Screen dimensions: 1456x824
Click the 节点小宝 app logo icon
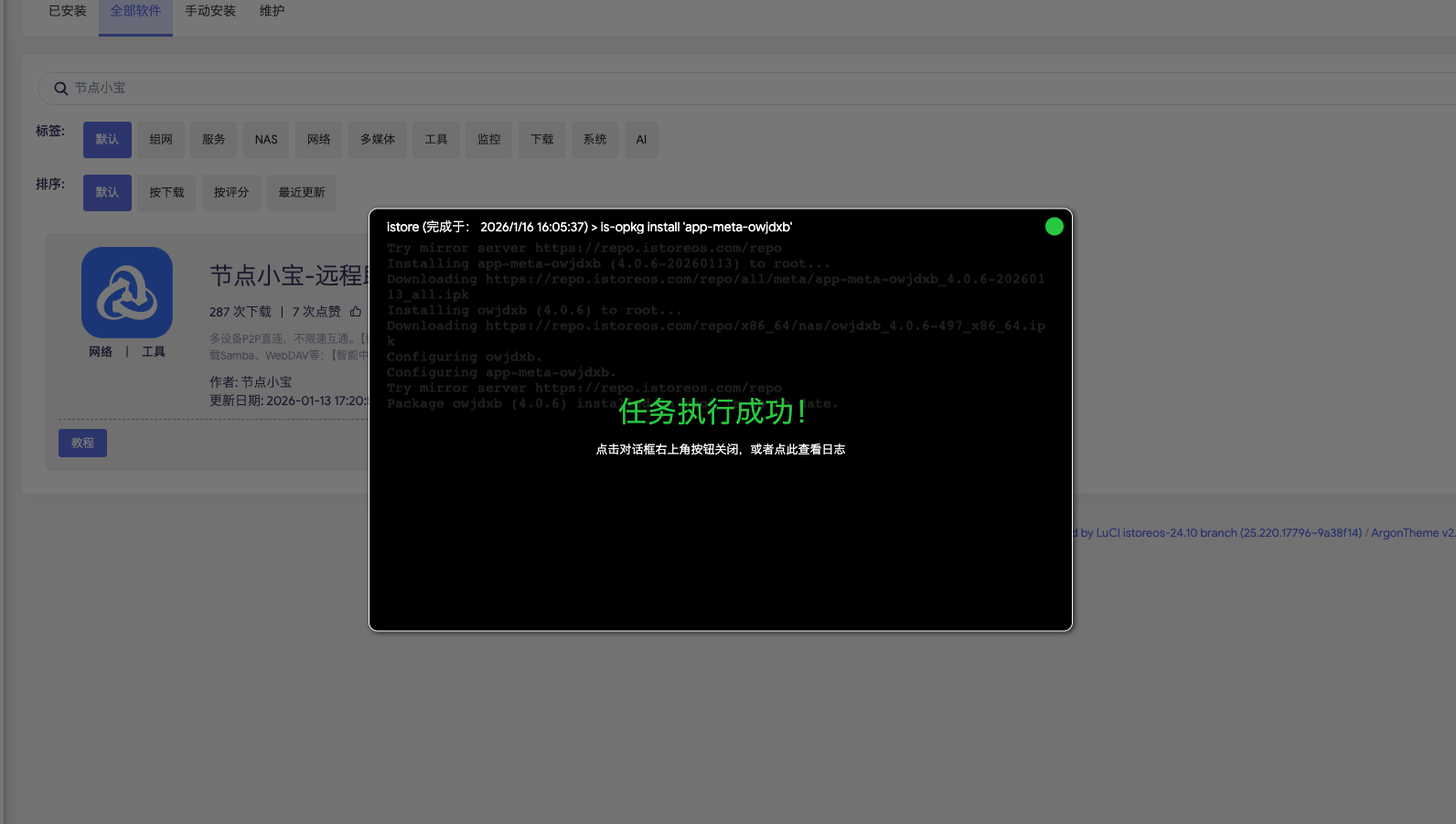click(x=127, y=293)
